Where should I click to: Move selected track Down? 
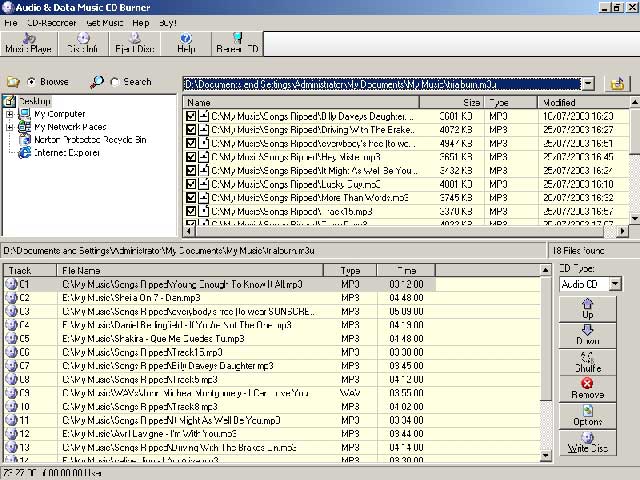point(587,336)
